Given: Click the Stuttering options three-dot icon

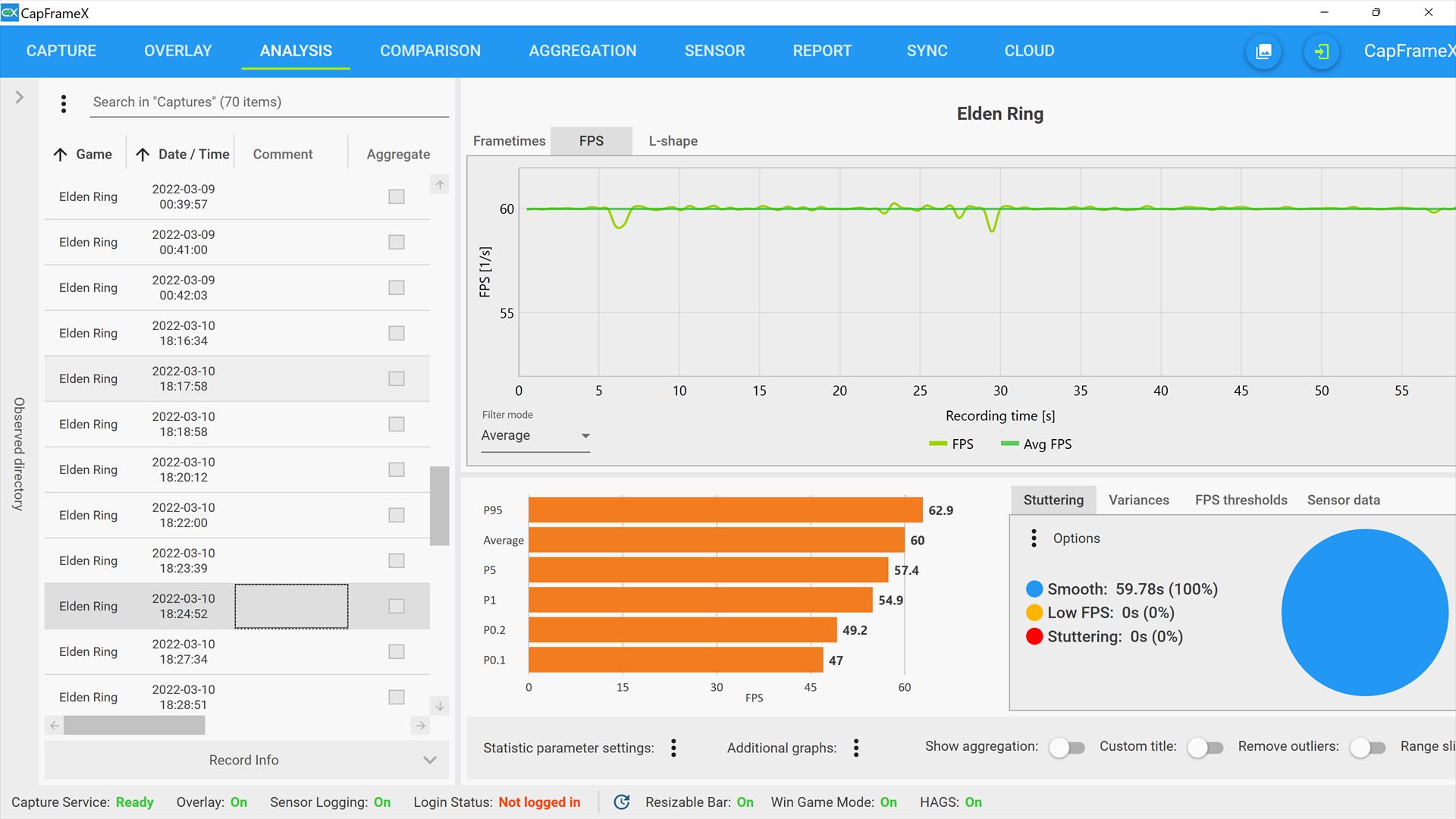Looking at the screenshot, I should [1034, 538].
